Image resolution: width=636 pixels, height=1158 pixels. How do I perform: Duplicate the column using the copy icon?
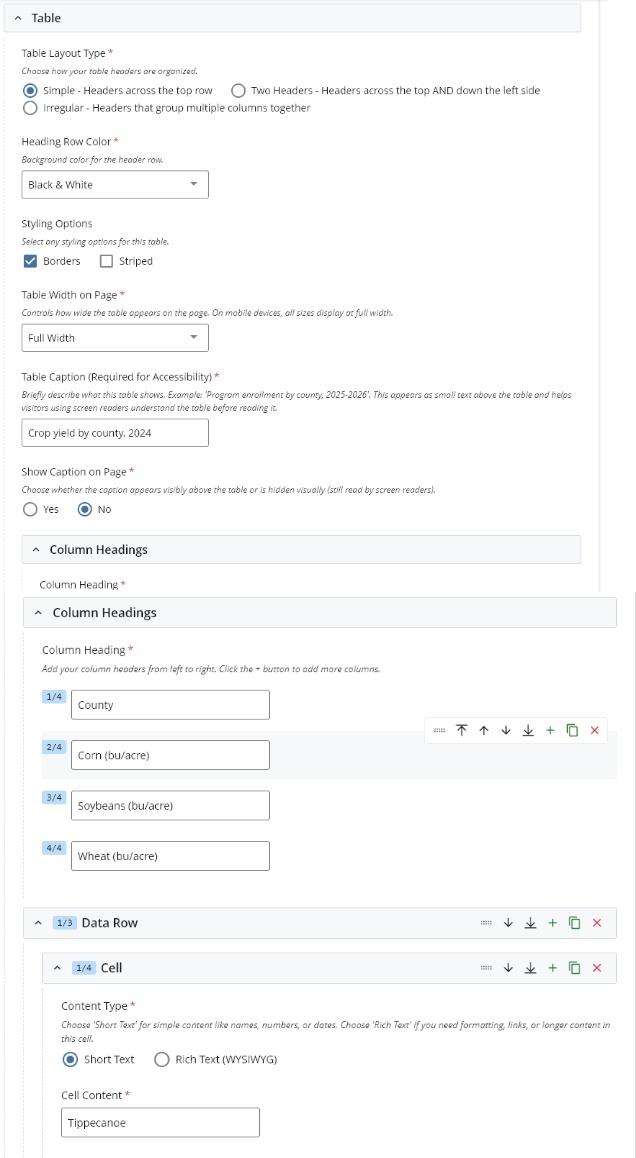click(x=573, y=730)
